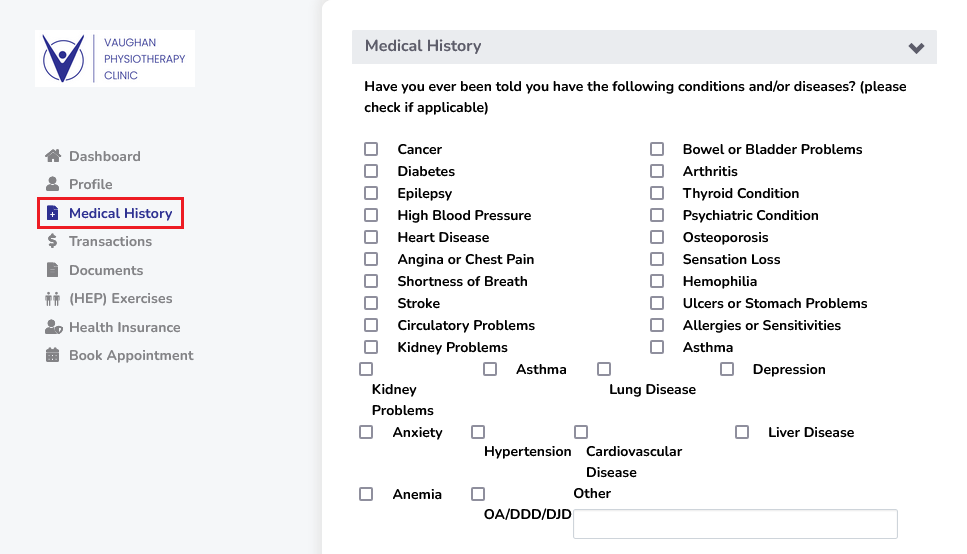Click the HEP Exercises people icon
Viewport: 967px width, 554px height.
[x=53, y=298]
